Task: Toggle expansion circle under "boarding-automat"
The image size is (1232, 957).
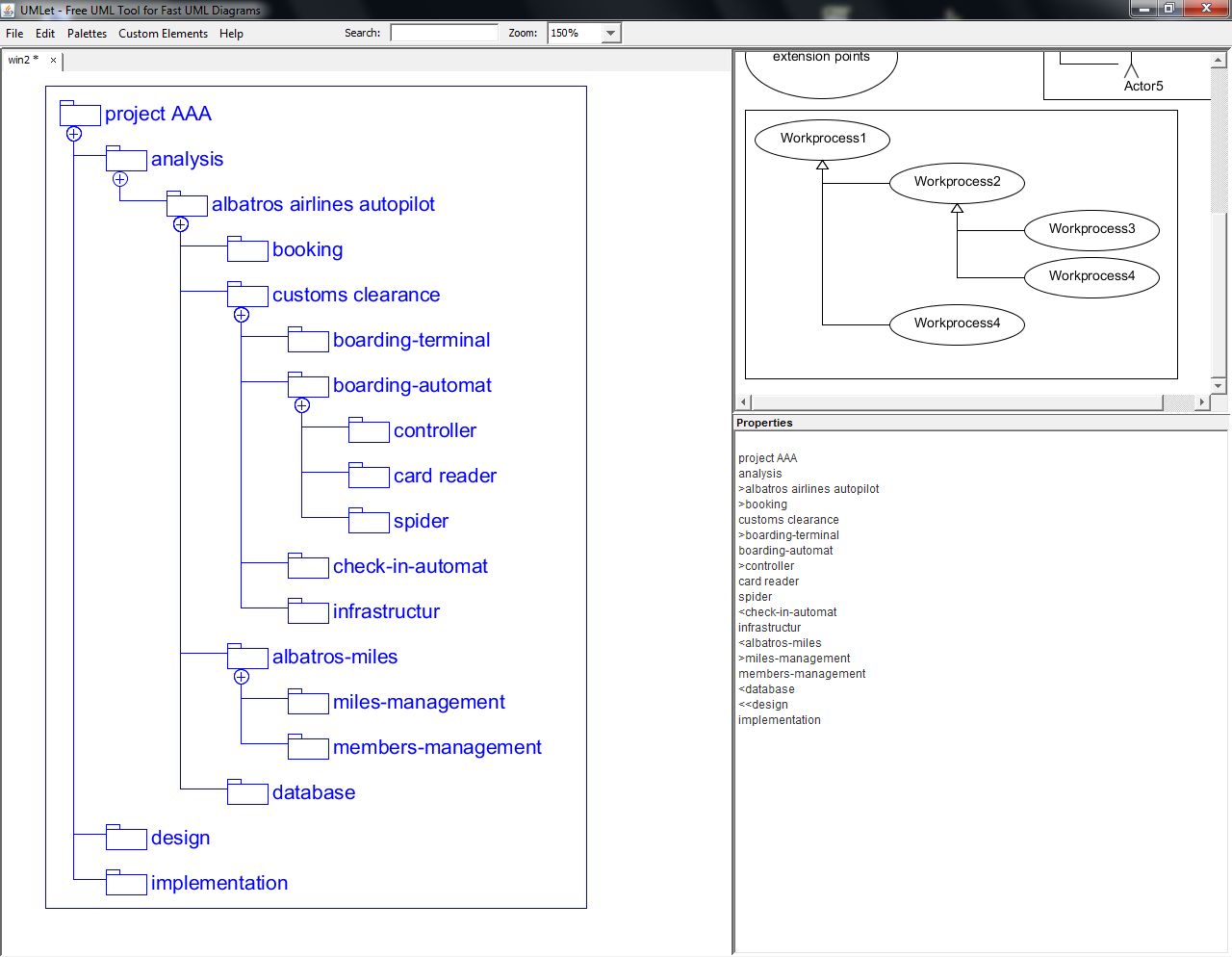Action: (302, 405)
